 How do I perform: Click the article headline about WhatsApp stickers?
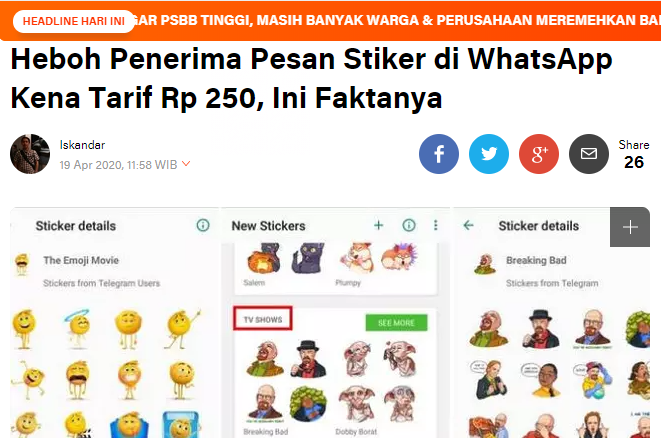(312, 78)
